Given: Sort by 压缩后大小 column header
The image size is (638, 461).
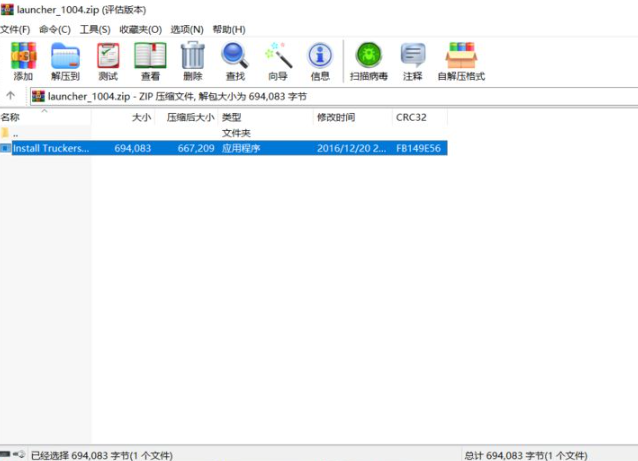Looking at the screenshot, I should [186, 117].
